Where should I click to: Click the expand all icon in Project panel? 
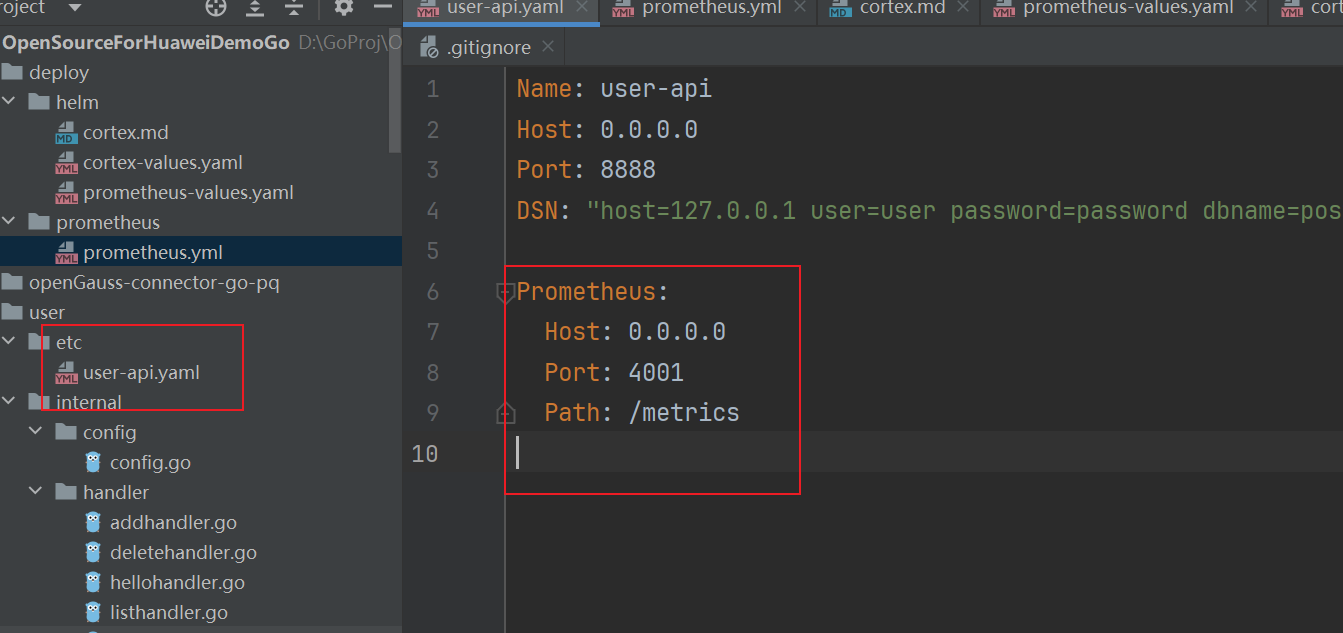pyautogui.click(x=255, y=8)
